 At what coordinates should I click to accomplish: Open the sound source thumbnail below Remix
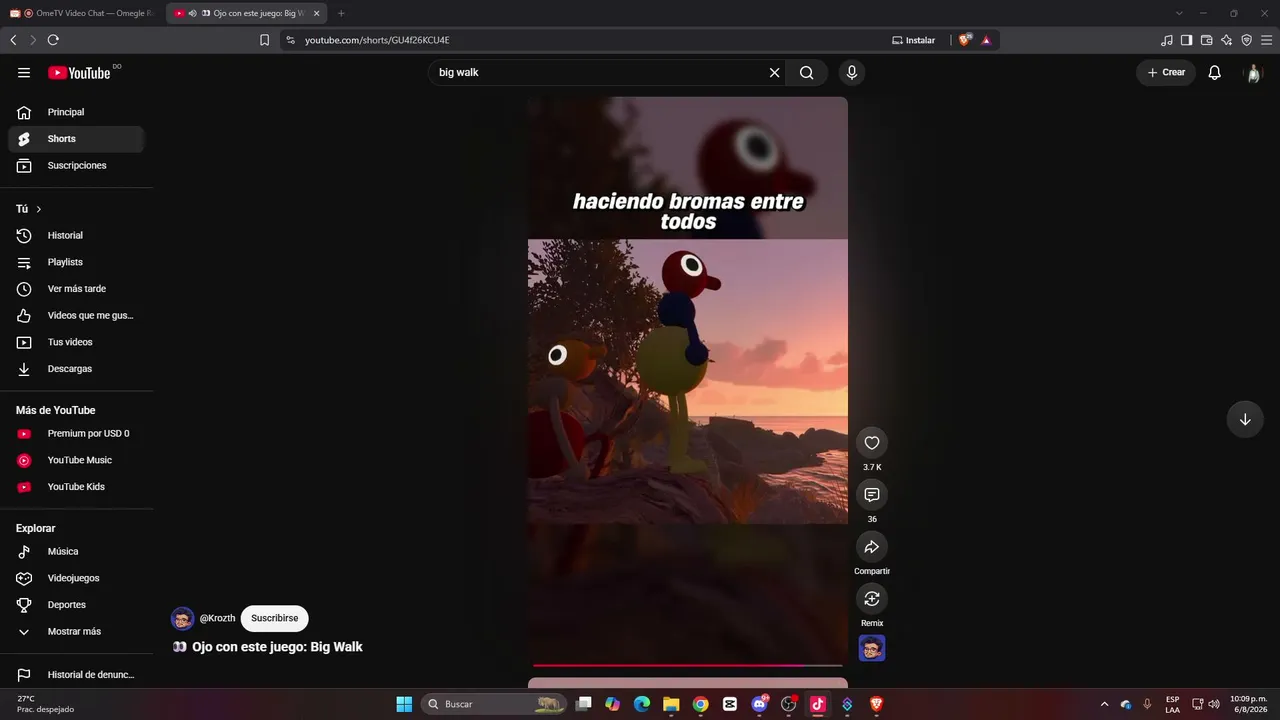pos(872,649)
